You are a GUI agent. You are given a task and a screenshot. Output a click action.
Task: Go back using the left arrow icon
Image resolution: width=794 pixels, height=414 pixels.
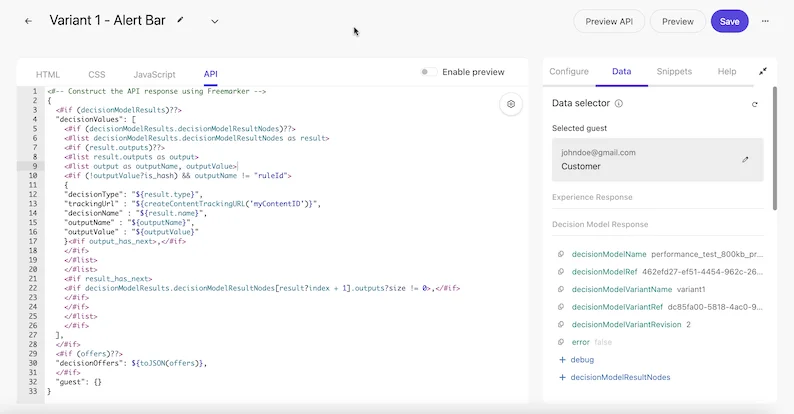(28, 21)
